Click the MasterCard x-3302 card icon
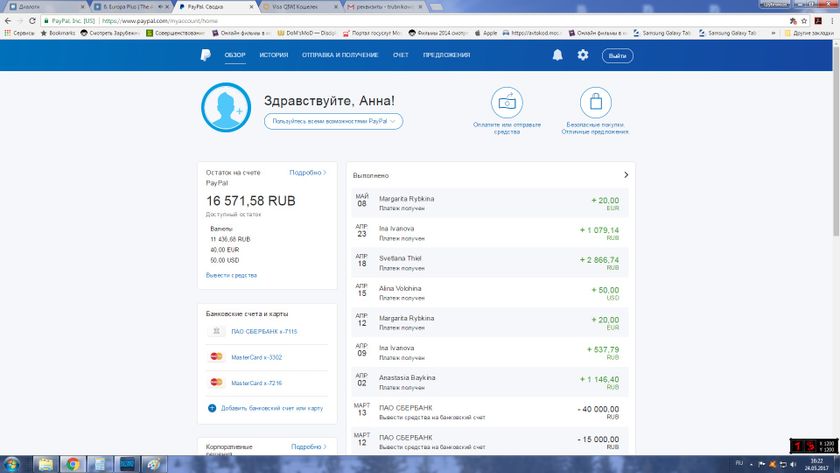Screen dimensions: 840x473 click(x=216, y=357)
